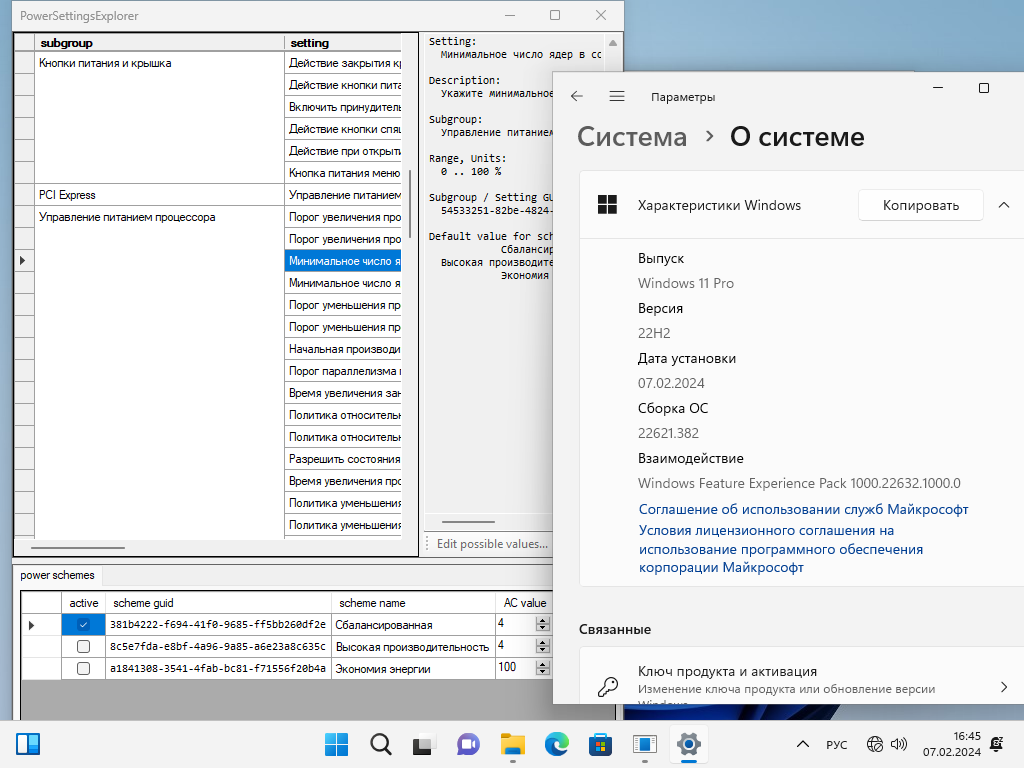Screen dimensions: 1024x768
Task: Select Разрешить состояния setting row
Action: pyautogui.click(x=343, y=459)
